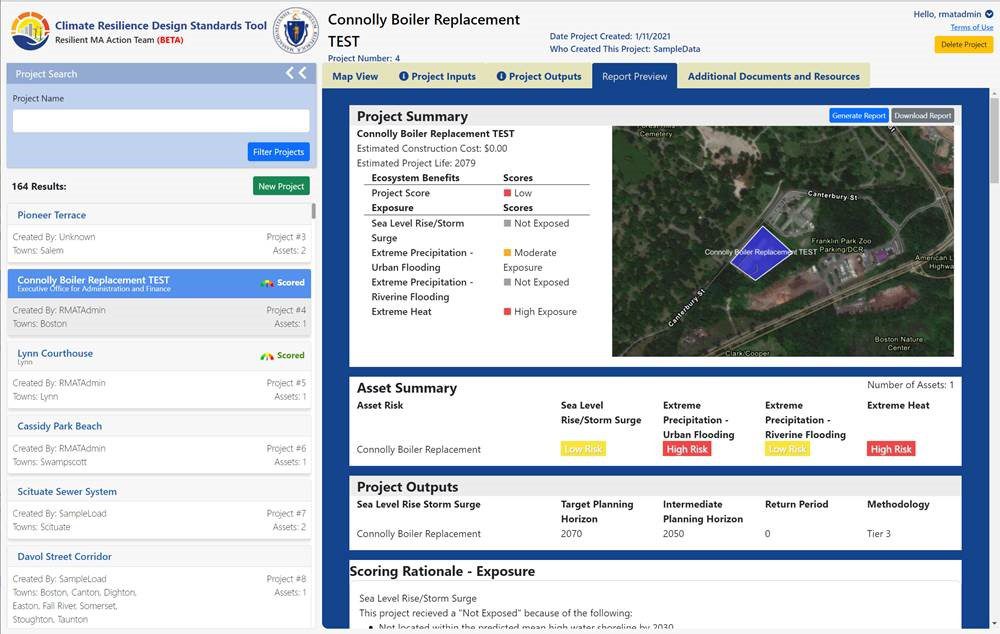Open Additional Documents and Resources tab
Screen dimensions: 1000x634
pos(774,76)
